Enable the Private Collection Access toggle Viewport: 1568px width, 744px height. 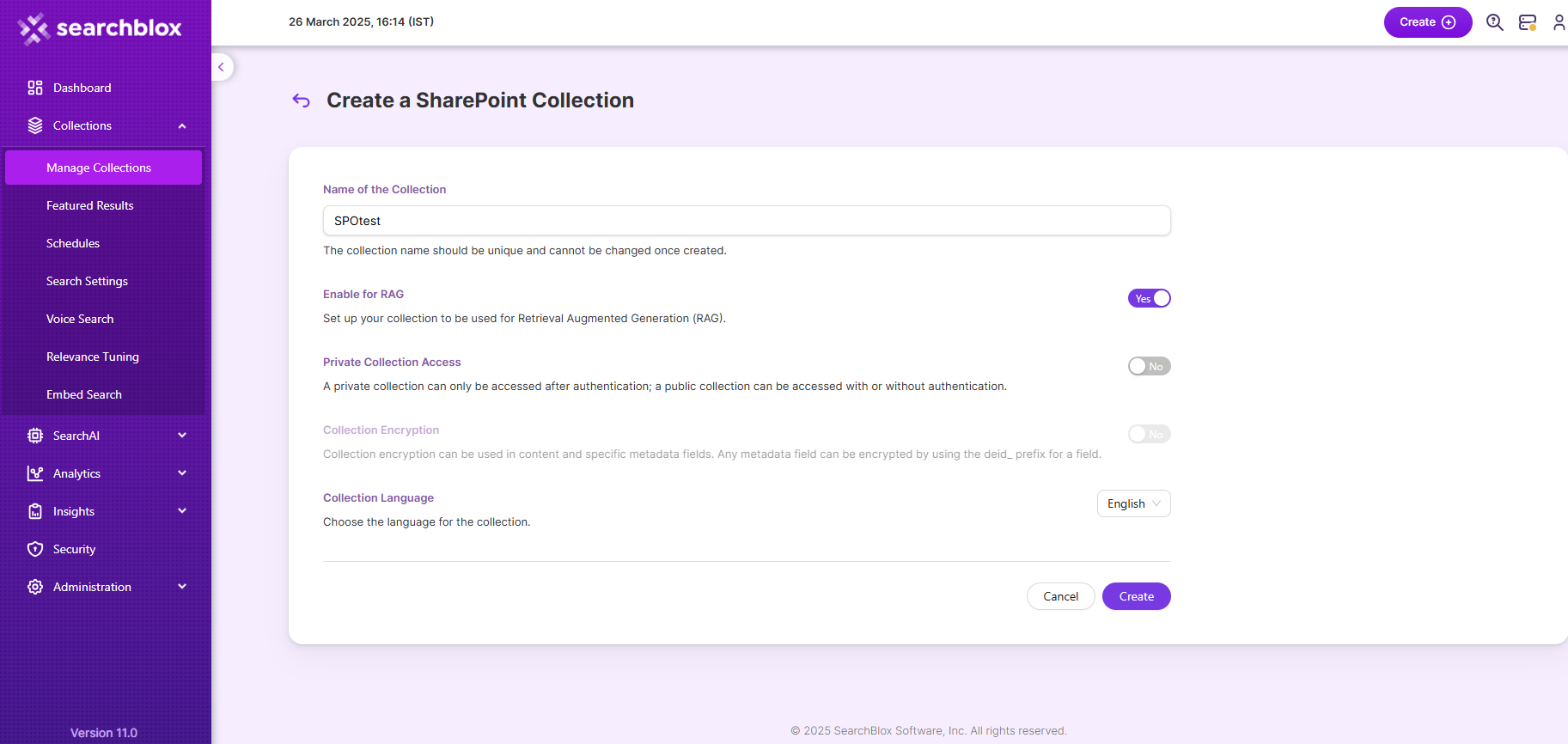click(1150, 366)
